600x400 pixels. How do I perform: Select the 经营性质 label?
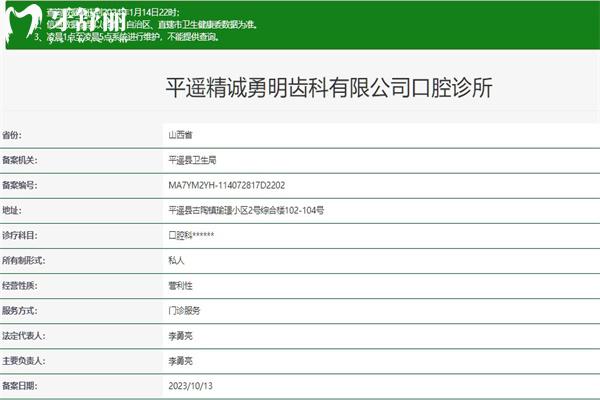click(20, 286)
